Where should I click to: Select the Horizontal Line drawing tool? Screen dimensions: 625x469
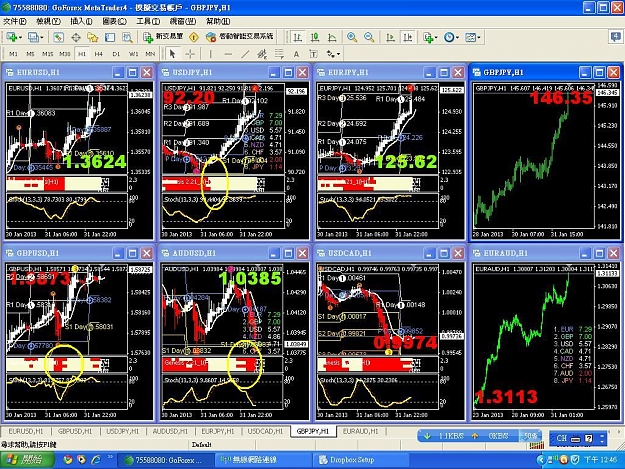point(228,54)
